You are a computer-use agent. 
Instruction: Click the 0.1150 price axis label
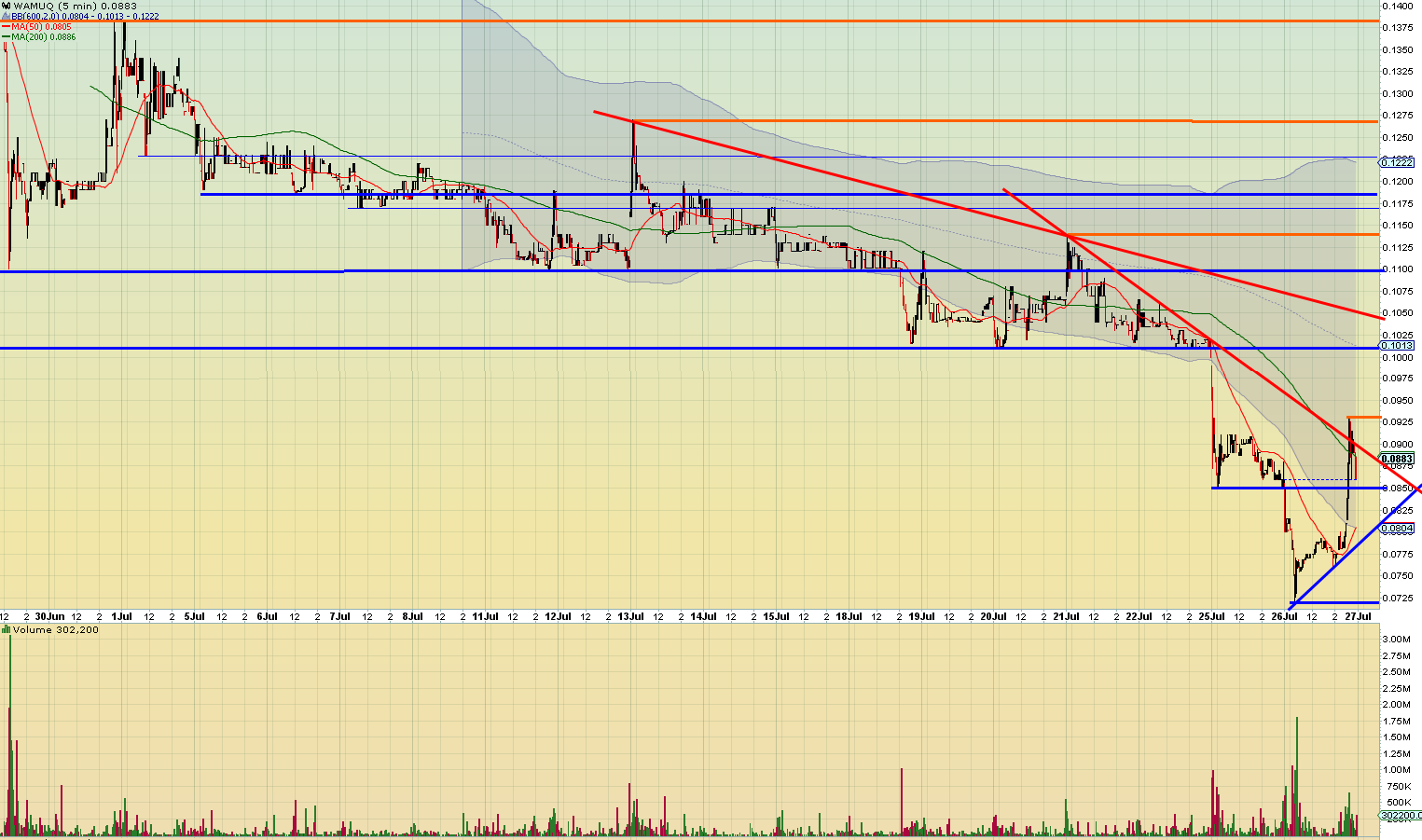[x=1398, y=226]
